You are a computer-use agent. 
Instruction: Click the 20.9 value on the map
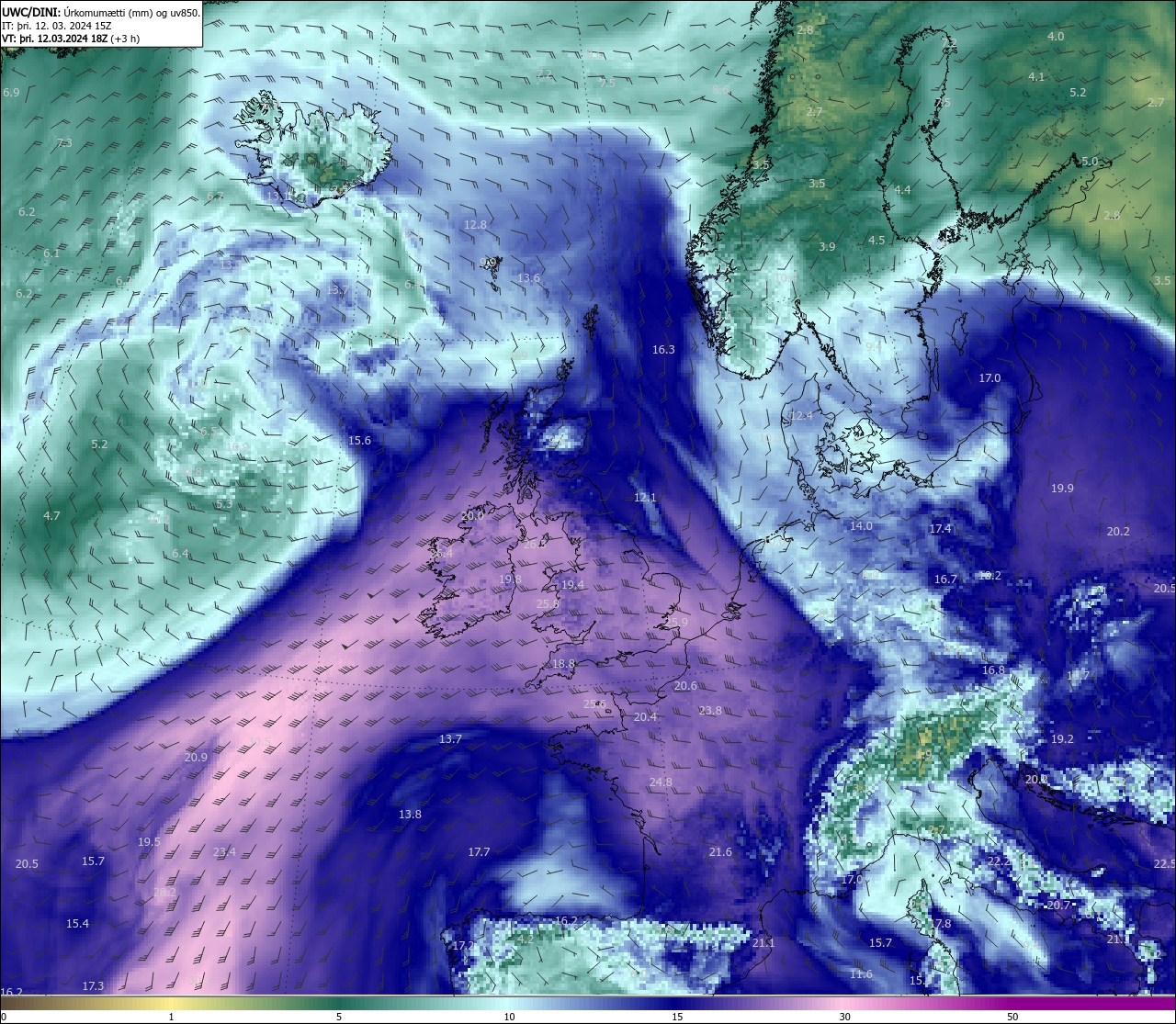click(x=196, y=758)
